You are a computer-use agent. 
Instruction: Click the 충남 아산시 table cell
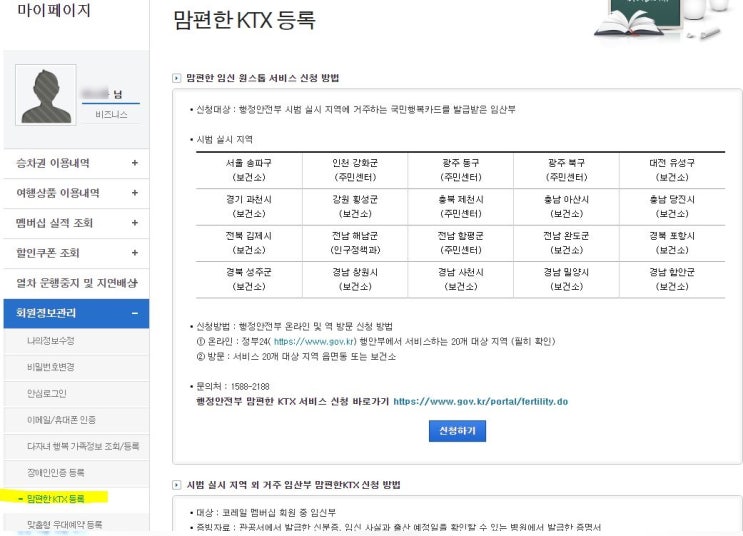pyautogui.click(x=566, y=207)
